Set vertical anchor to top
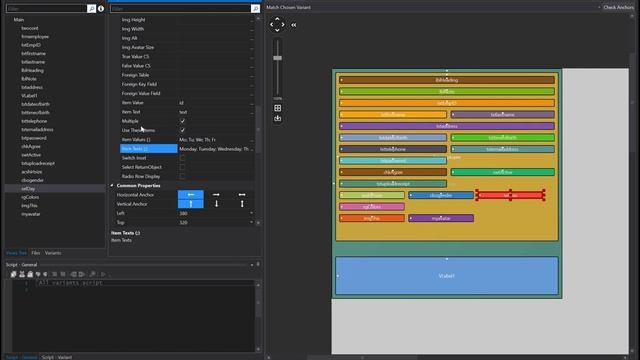 191,204
